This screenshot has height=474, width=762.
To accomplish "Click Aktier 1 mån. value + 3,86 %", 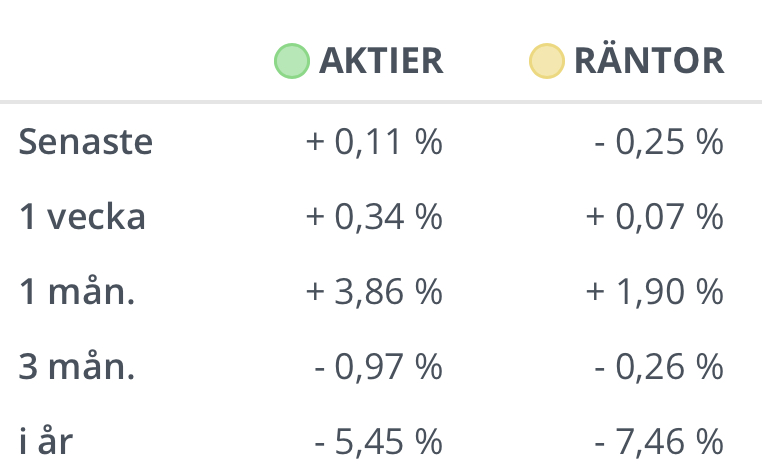I will 374,292.
